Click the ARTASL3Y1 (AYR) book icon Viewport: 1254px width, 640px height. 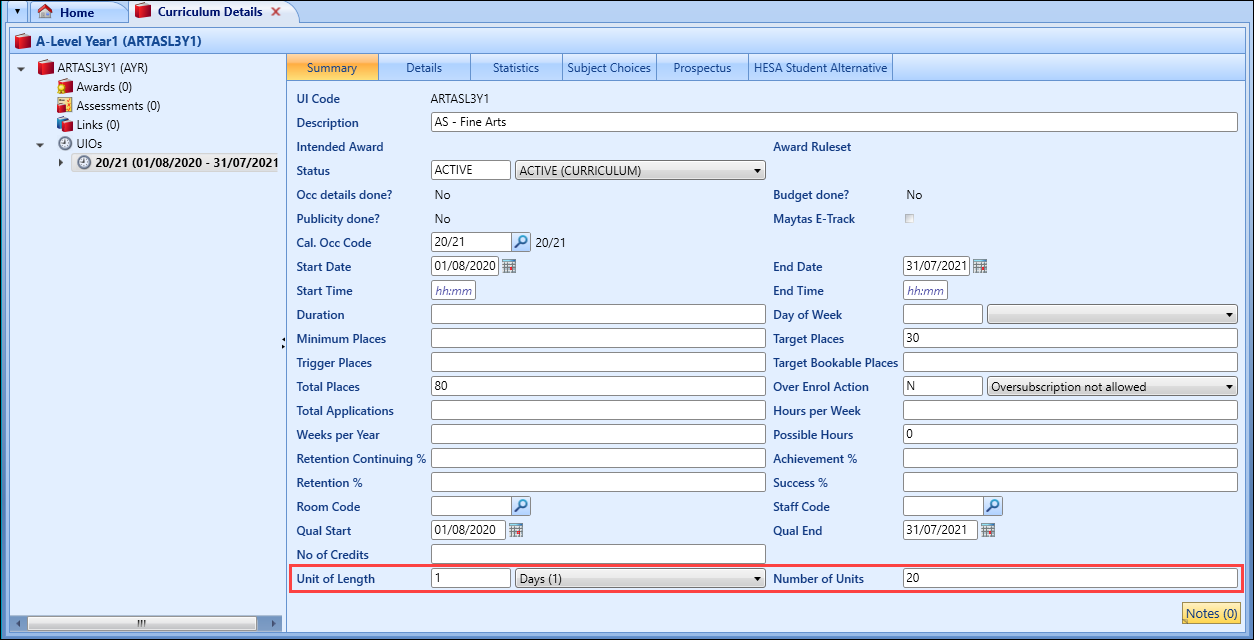[46, 68]
